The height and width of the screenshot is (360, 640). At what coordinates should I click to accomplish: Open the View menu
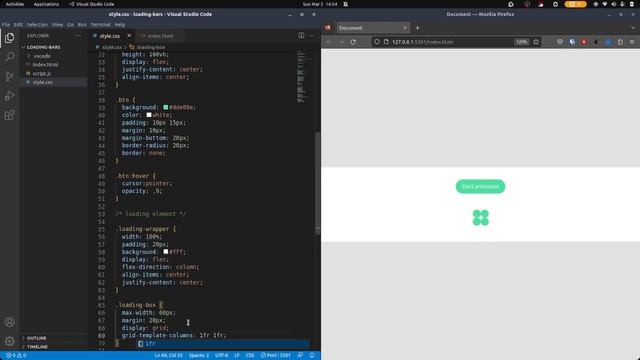click(x=57, y=24)
